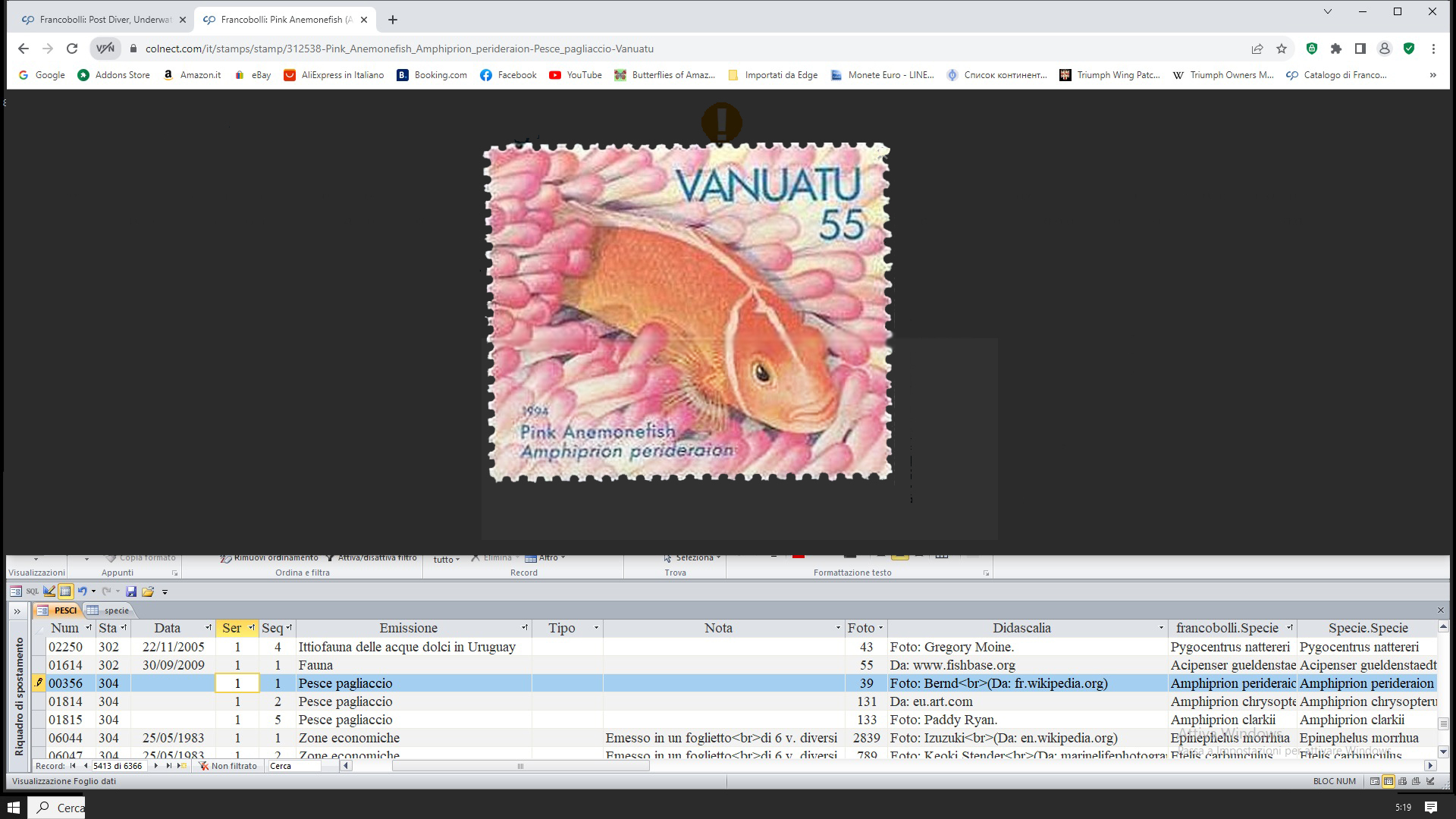Open YouTube bookmark
This screenshot has width=1456, height=819.
(x=576, y=75)
